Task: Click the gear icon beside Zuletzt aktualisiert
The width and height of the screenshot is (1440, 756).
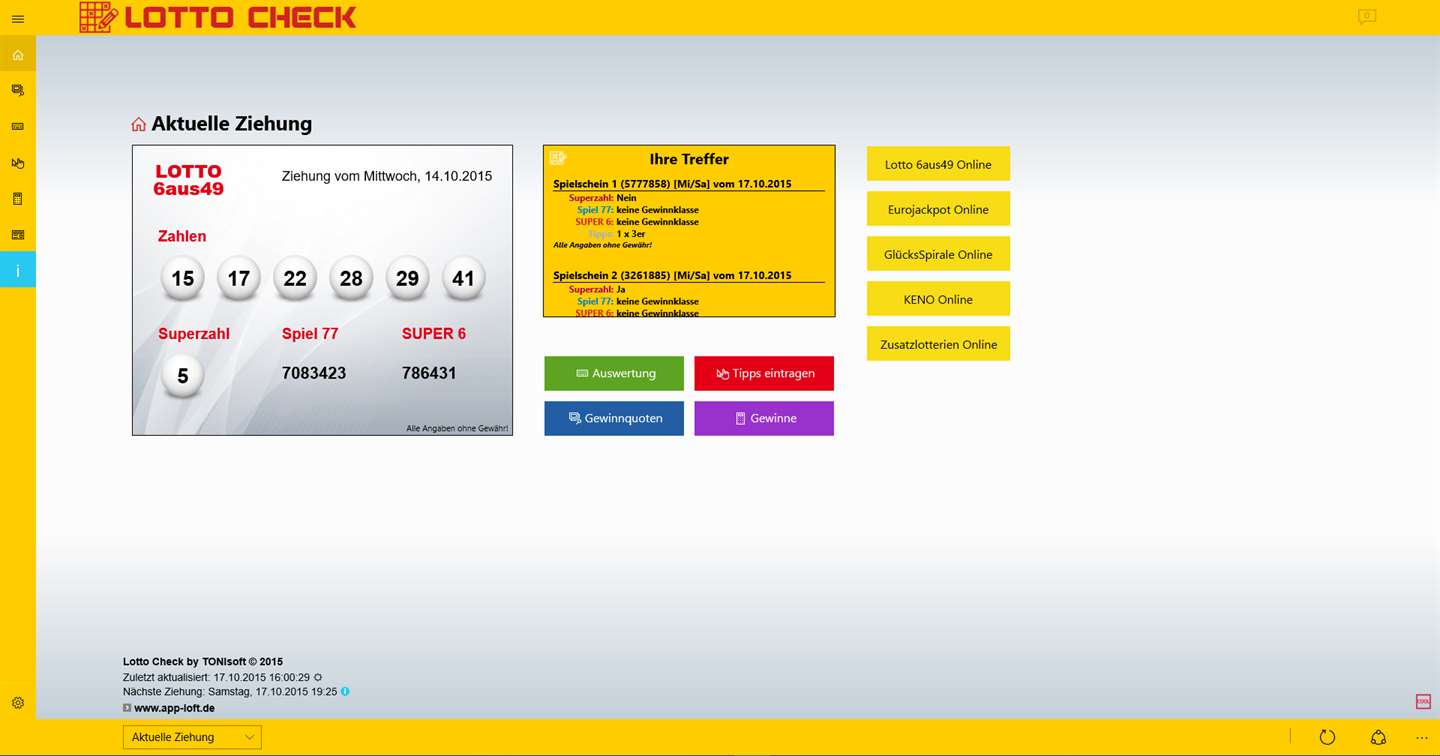Action: coord(318,677)
